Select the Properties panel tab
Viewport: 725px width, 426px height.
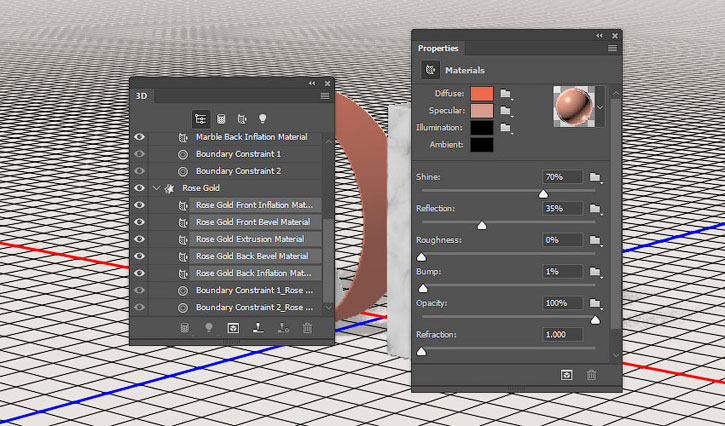tap(438, 48)
